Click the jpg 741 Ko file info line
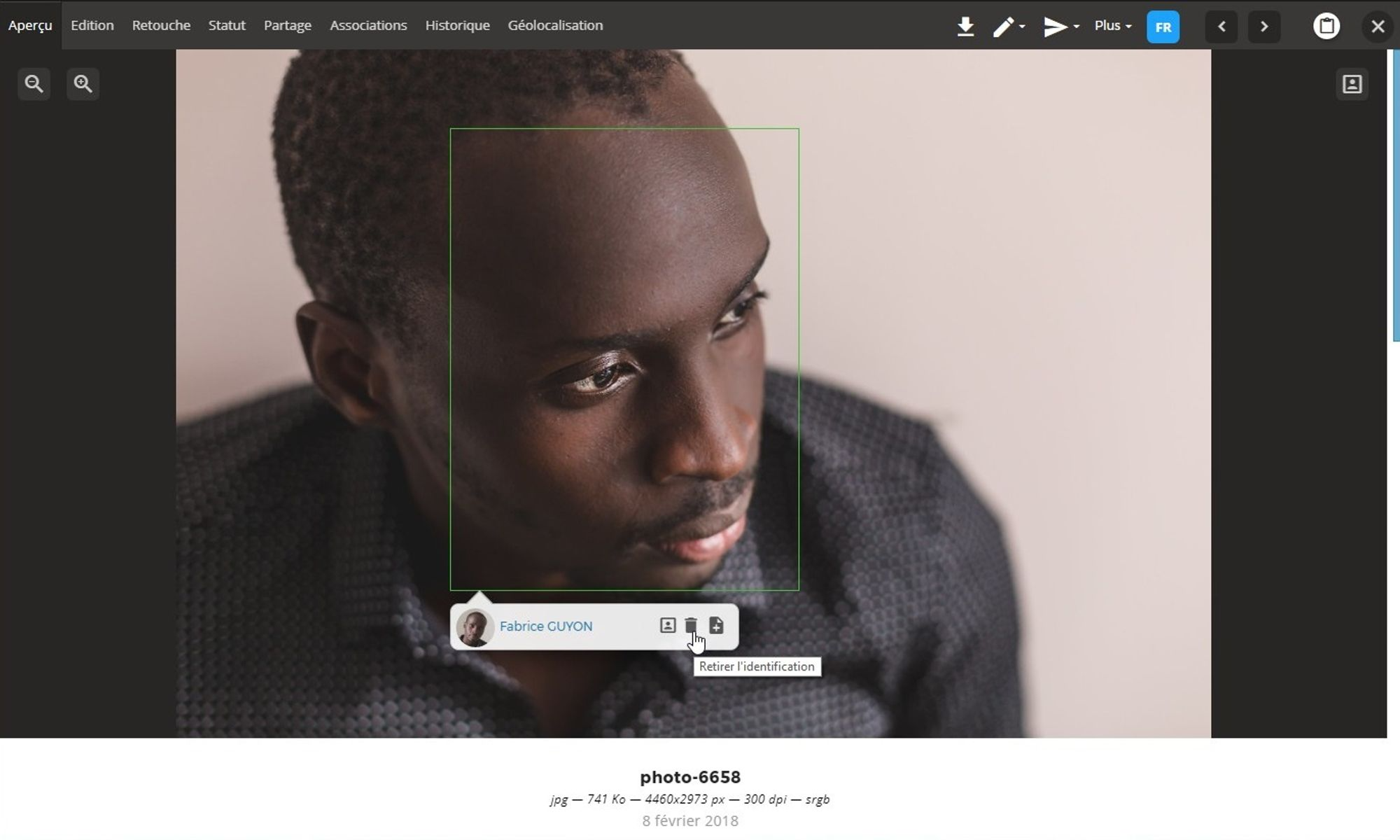 (x=690, y=799)
